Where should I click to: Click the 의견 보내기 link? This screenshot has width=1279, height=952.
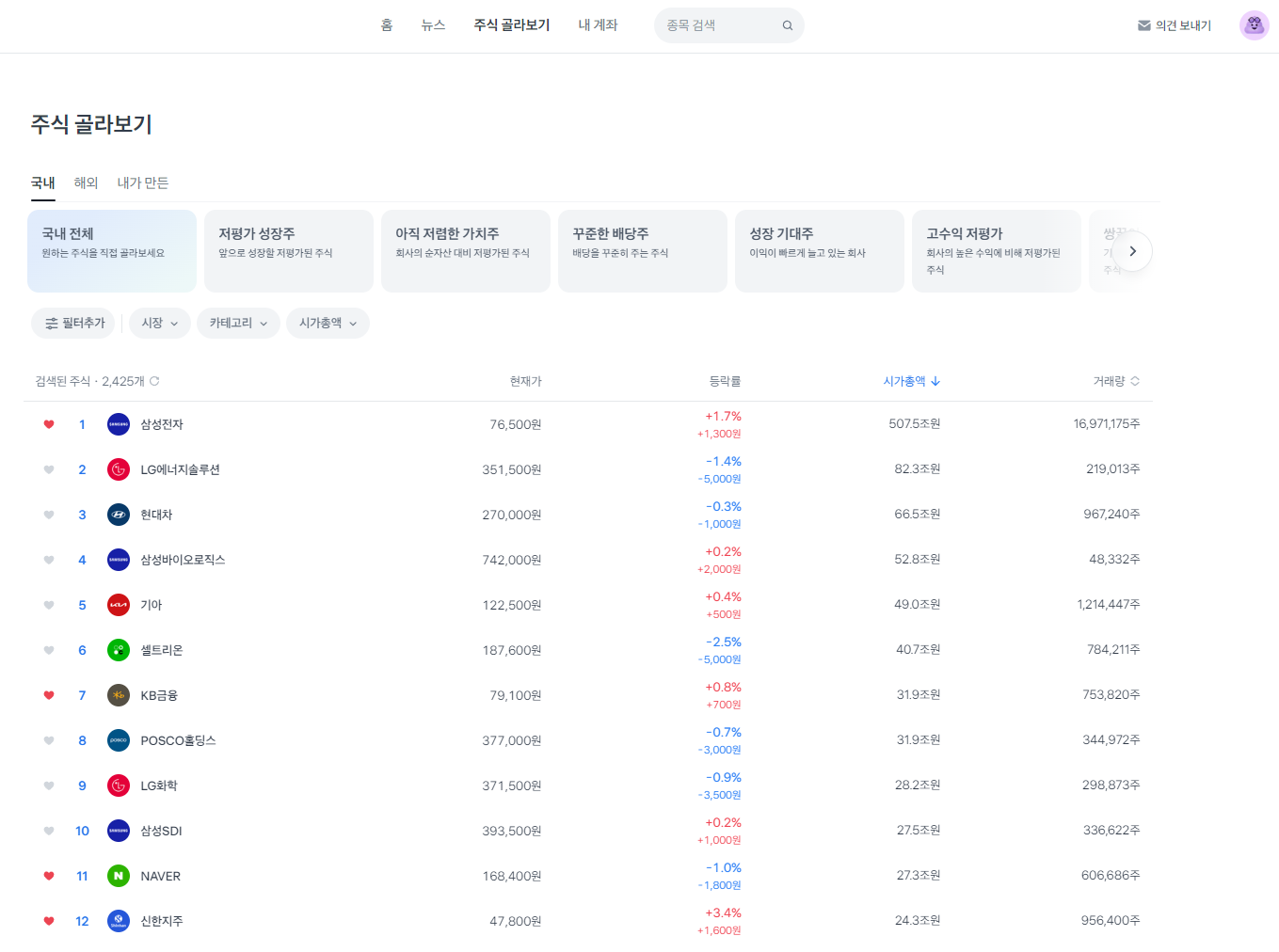[x=1175, y=25]
